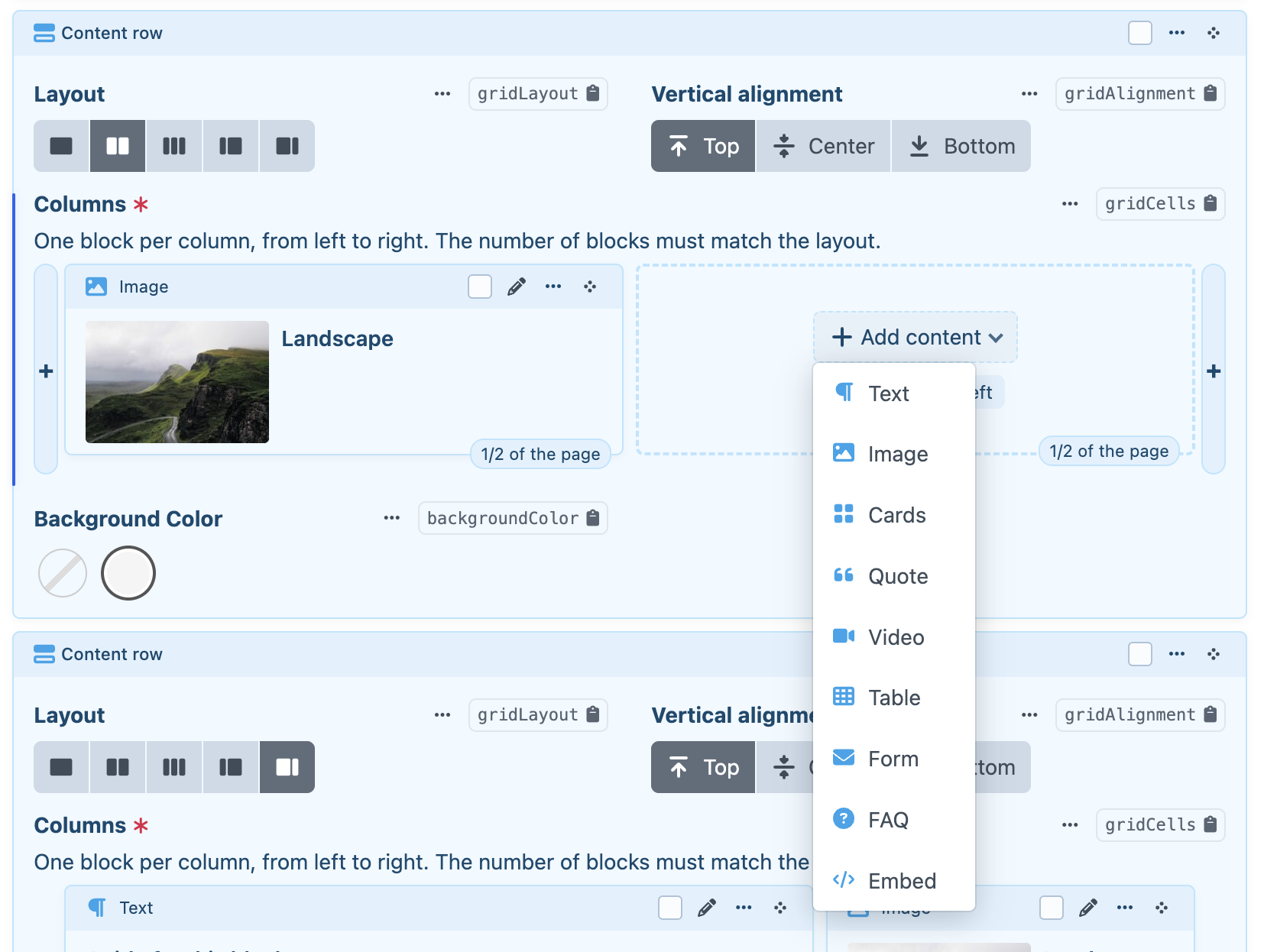Select single column layout in first content row

(61, 146)
